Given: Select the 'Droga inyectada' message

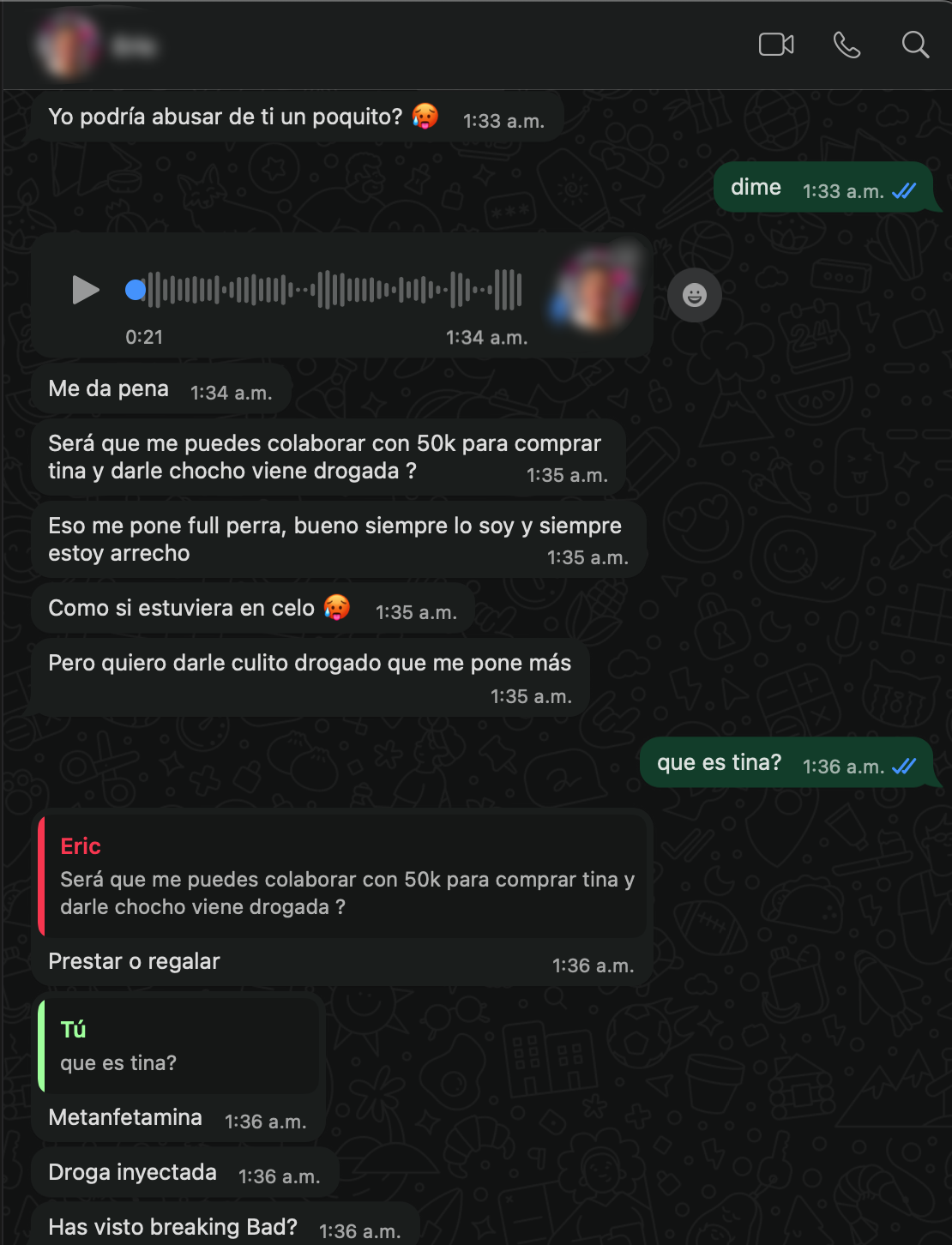Looking at the screenshot, I should 185,1174.
